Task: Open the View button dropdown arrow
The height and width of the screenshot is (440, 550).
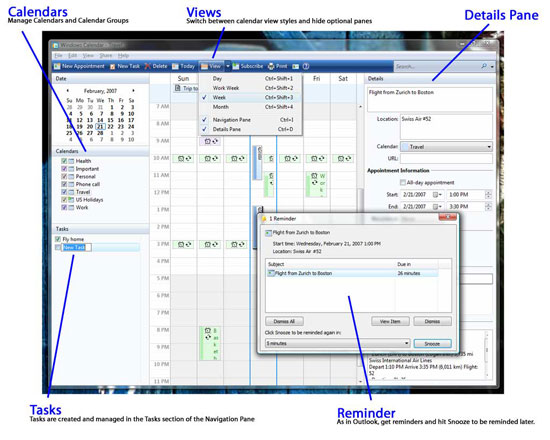Action: [228, 66]
